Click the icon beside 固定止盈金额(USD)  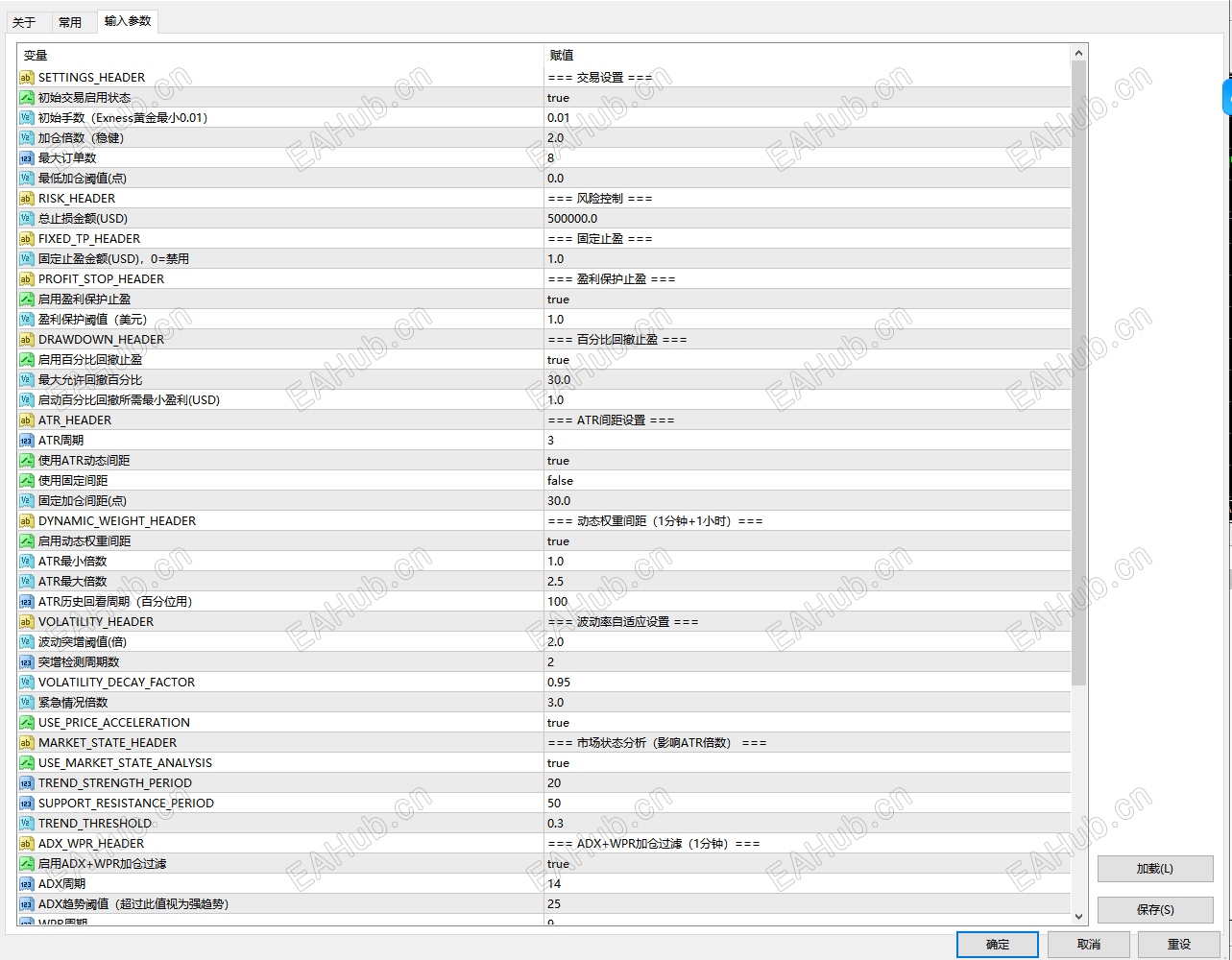27,259
